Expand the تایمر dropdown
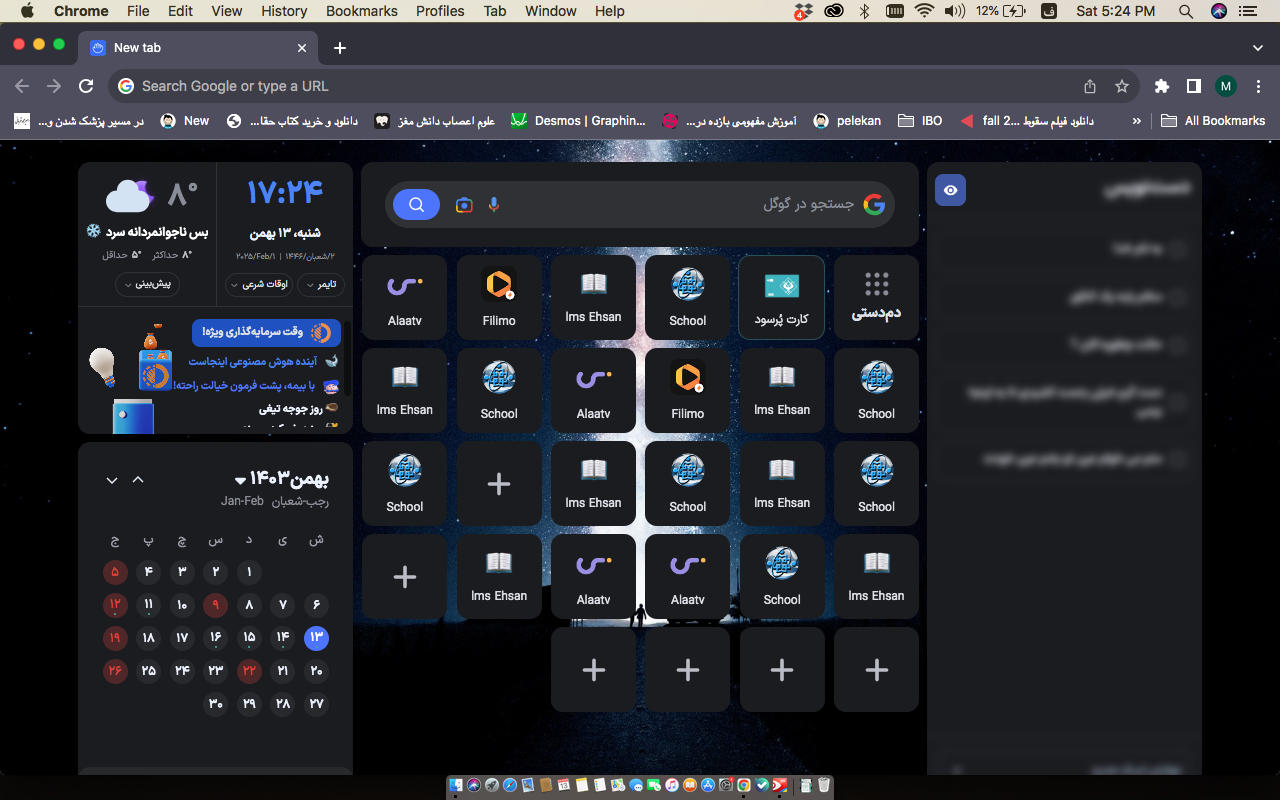 [x=322, y=285]
